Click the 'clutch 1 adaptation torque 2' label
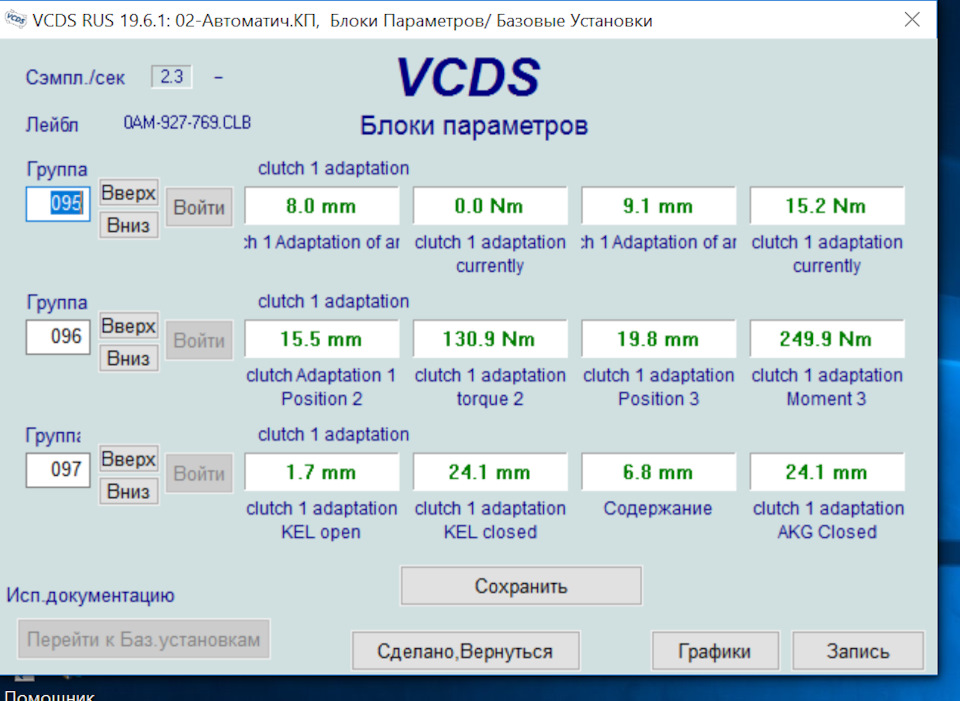960x701 pixels. (490, 387)
